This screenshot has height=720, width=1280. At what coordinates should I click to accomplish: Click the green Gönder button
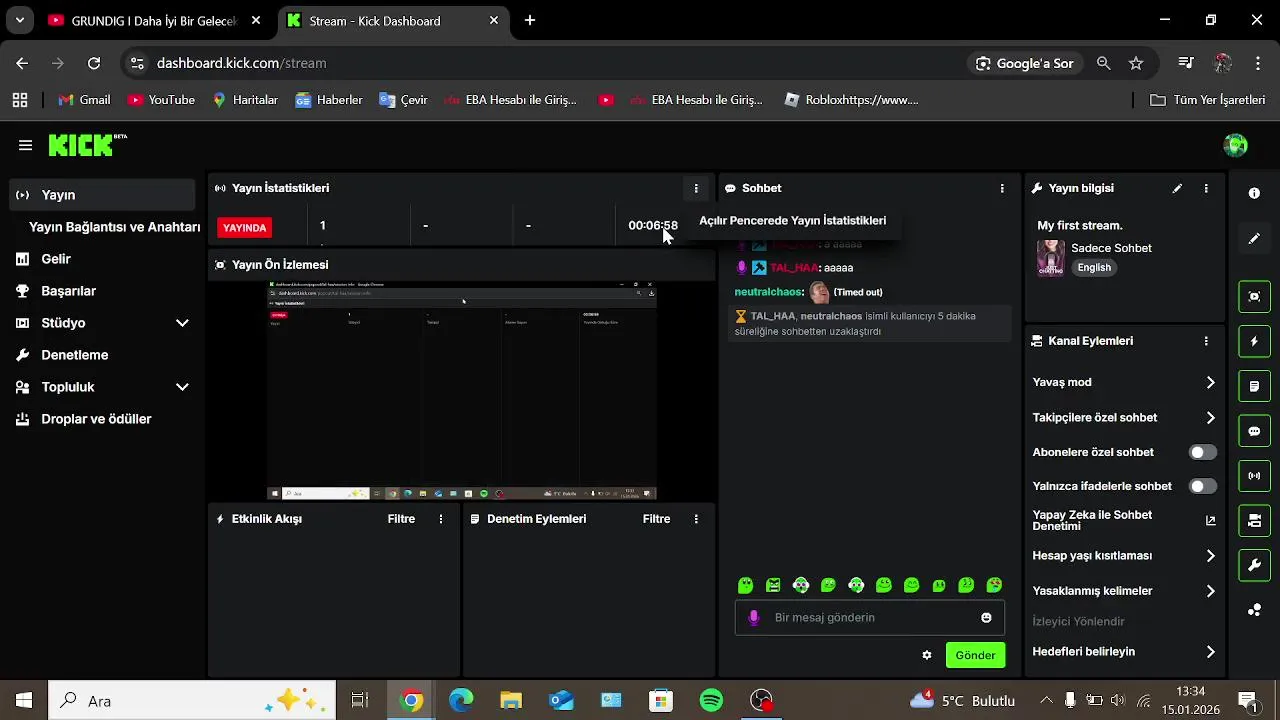975,656
